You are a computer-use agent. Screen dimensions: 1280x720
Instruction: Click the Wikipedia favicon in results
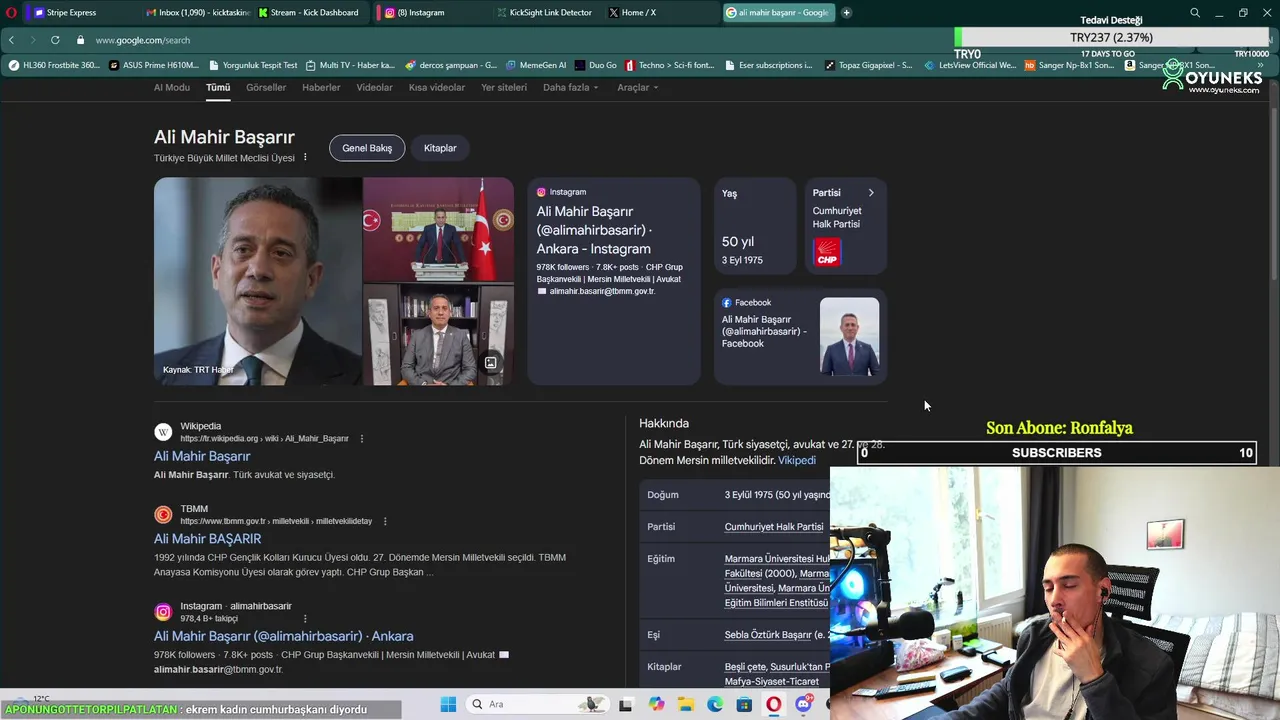pyautogui.click(x=163, y=432)
